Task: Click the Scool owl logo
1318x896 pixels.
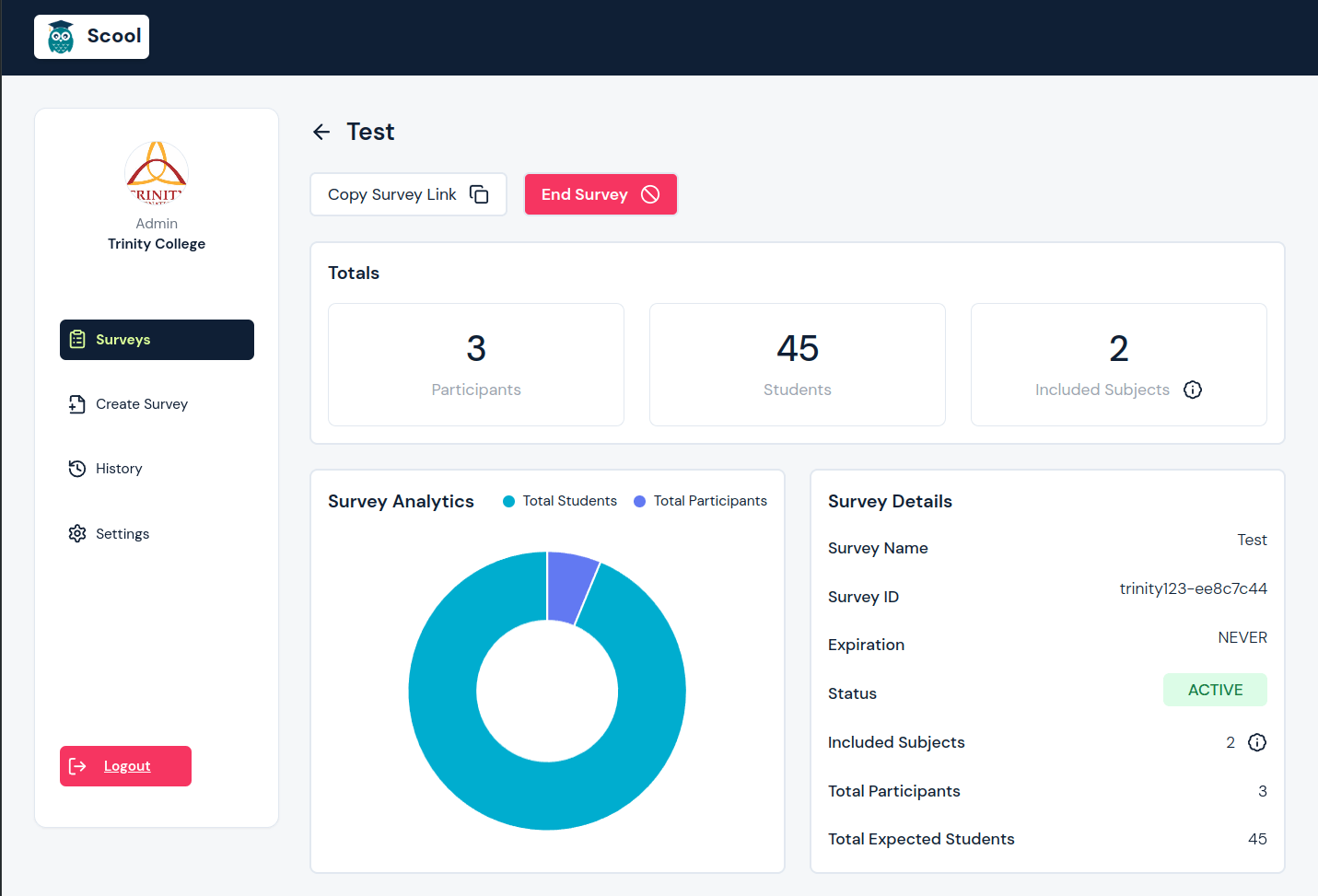Action: click(x=61, y=37)
